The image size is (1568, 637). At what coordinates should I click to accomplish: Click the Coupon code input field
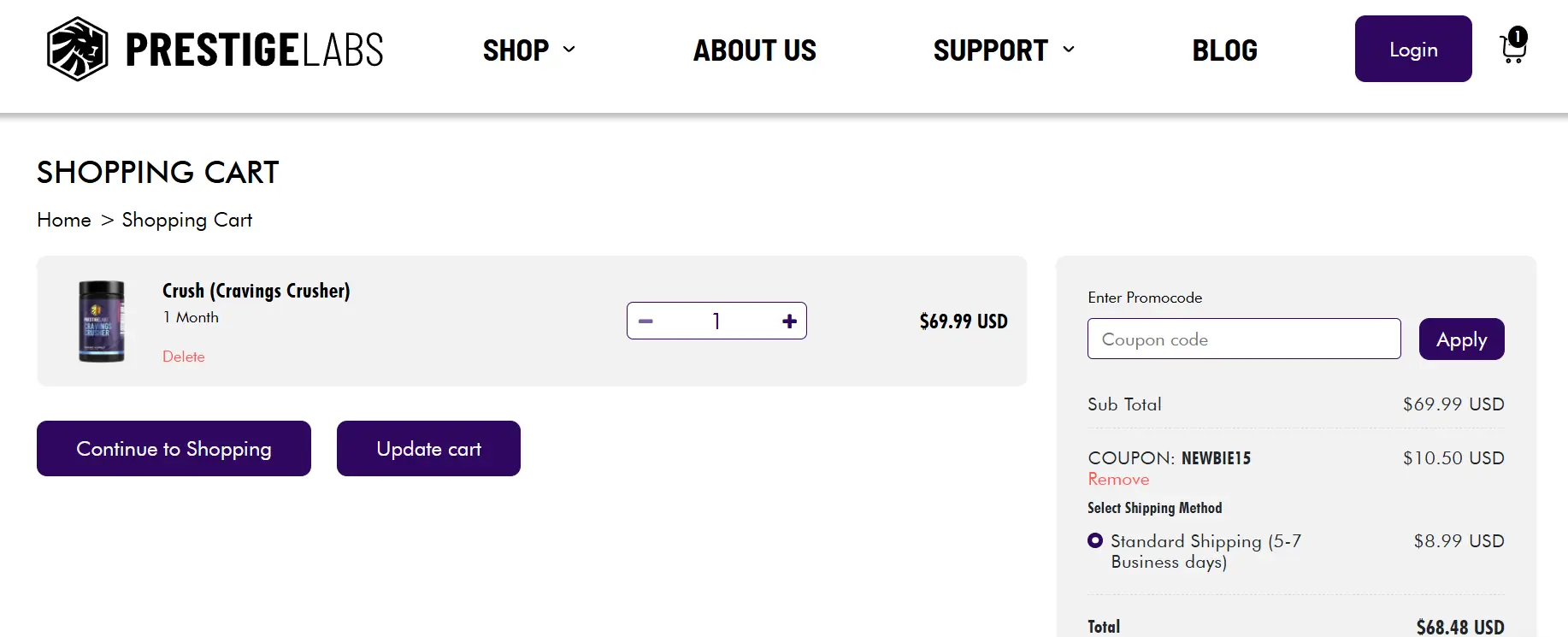tap(1243, 339)
